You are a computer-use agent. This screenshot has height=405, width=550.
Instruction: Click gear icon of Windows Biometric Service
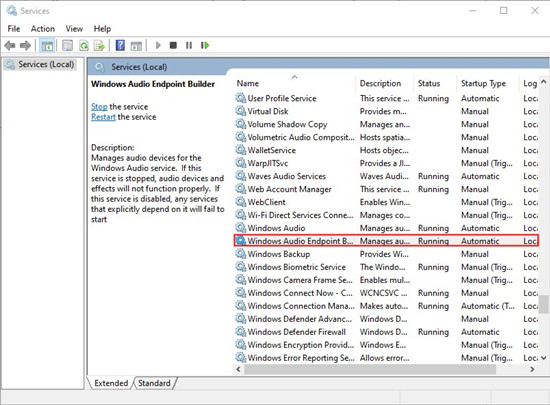coord(241,266)
